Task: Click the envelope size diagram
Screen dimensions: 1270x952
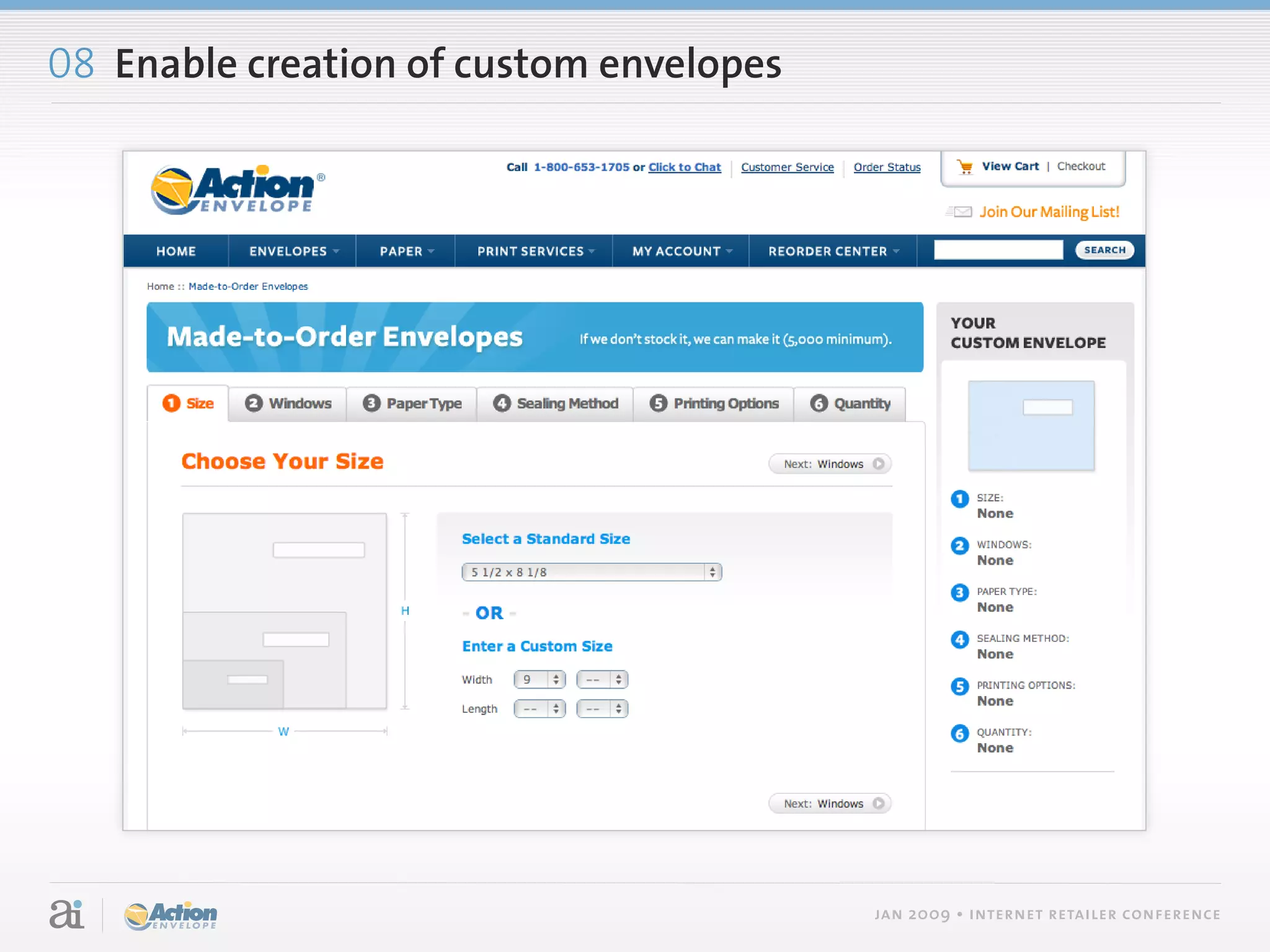Action: tap(285, 611)
